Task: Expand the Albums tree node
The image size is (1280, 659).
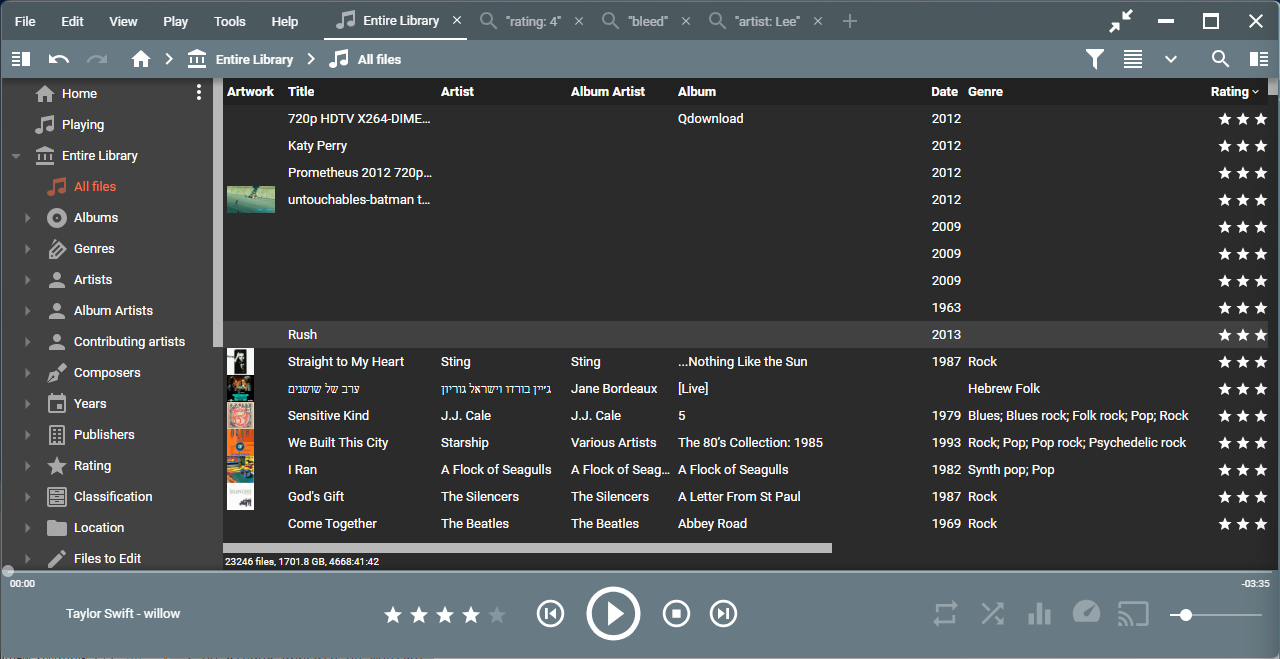Action: pos(27,218)
